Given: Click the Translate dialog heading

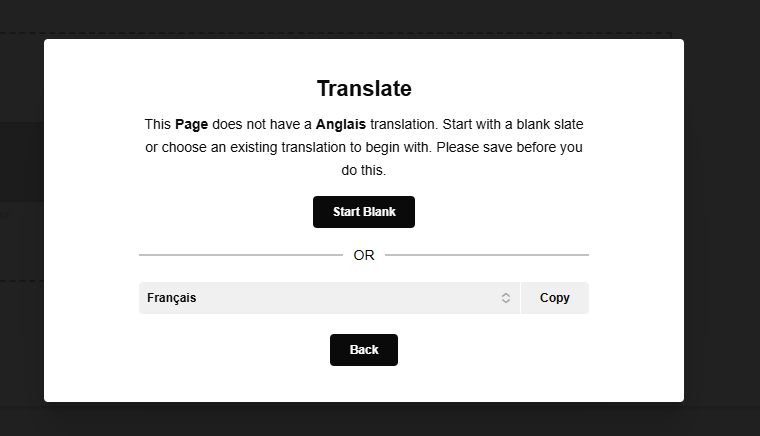Looking at the screenshot, I should (x=364, y=88).
